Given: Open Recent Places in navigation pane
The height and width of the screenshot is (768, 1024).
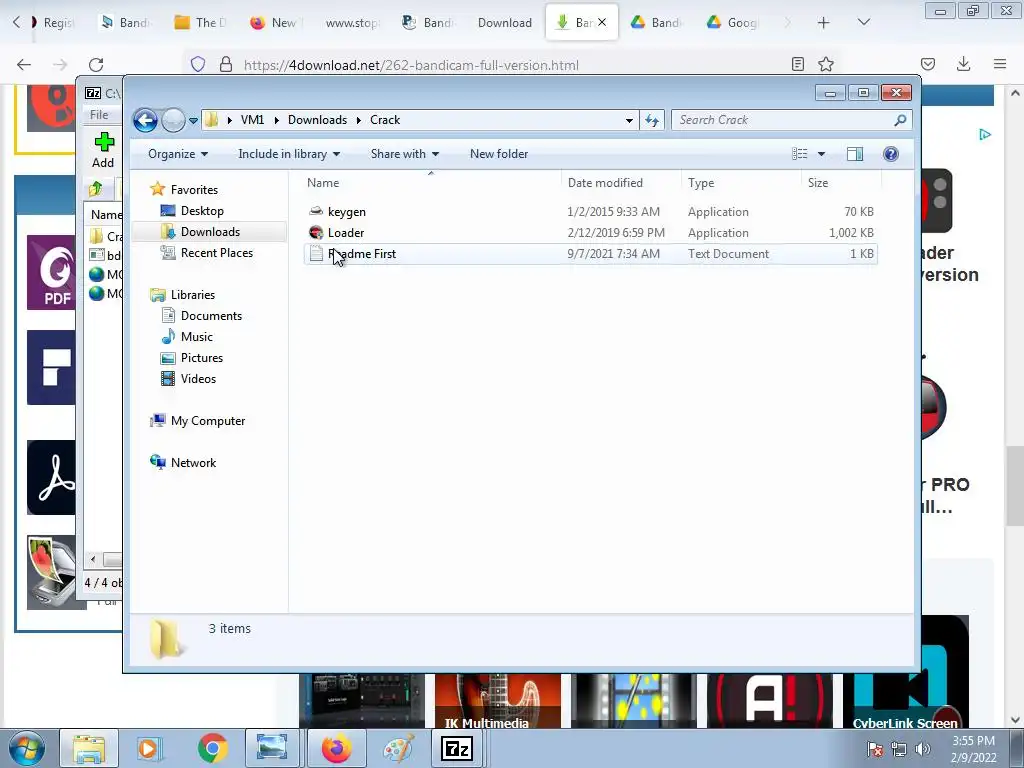Looking at the screenshot, I should click(216, 253).
